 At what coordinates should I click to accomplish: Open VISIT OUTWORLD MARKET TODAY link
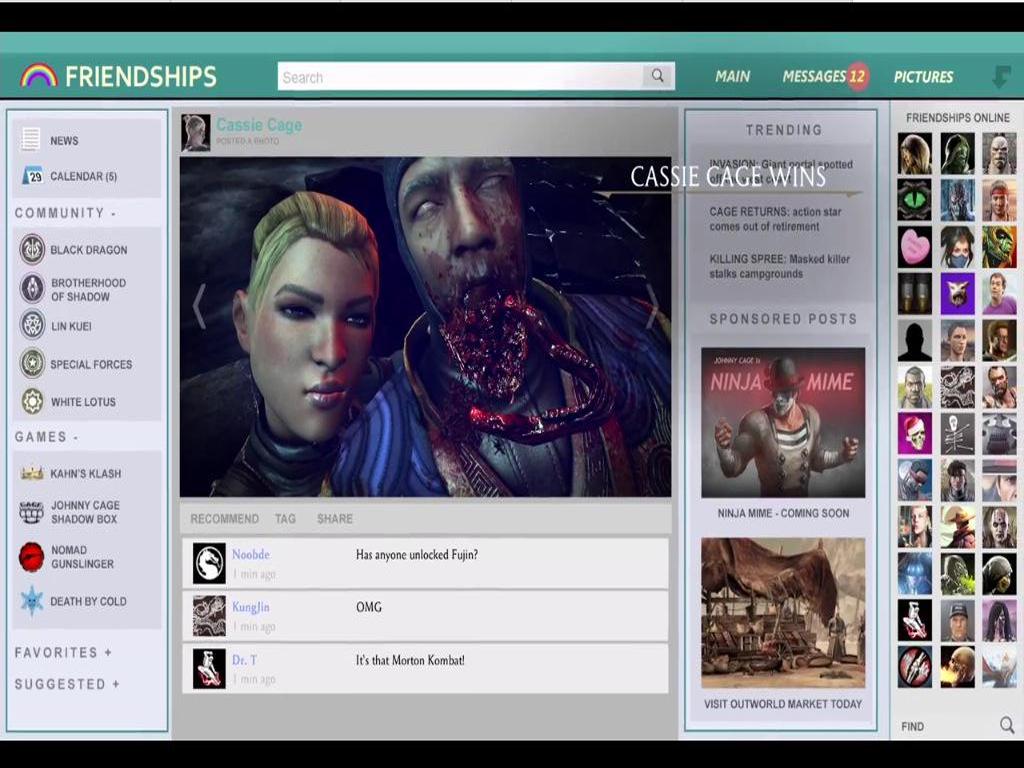coord(783,704)
